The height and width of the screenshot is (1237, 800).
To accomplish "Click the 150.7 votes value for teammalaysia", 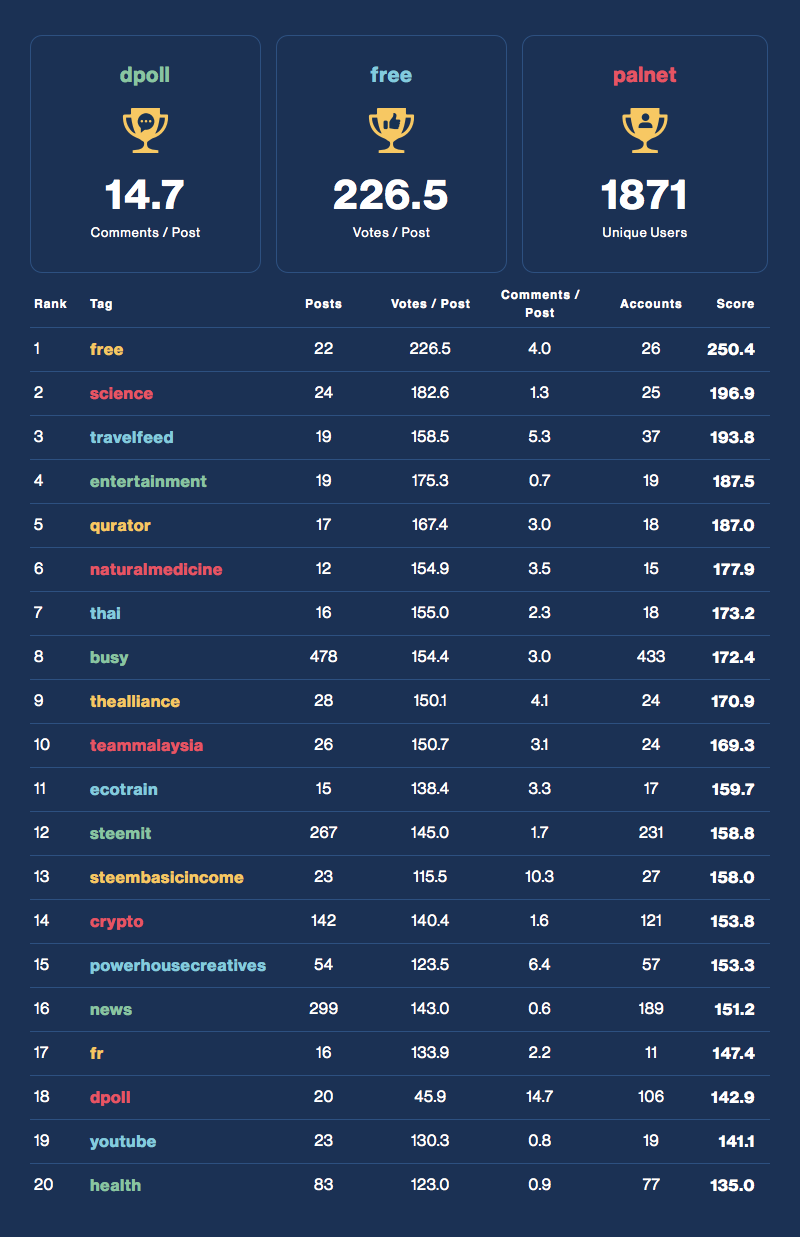I will [430, 745].
